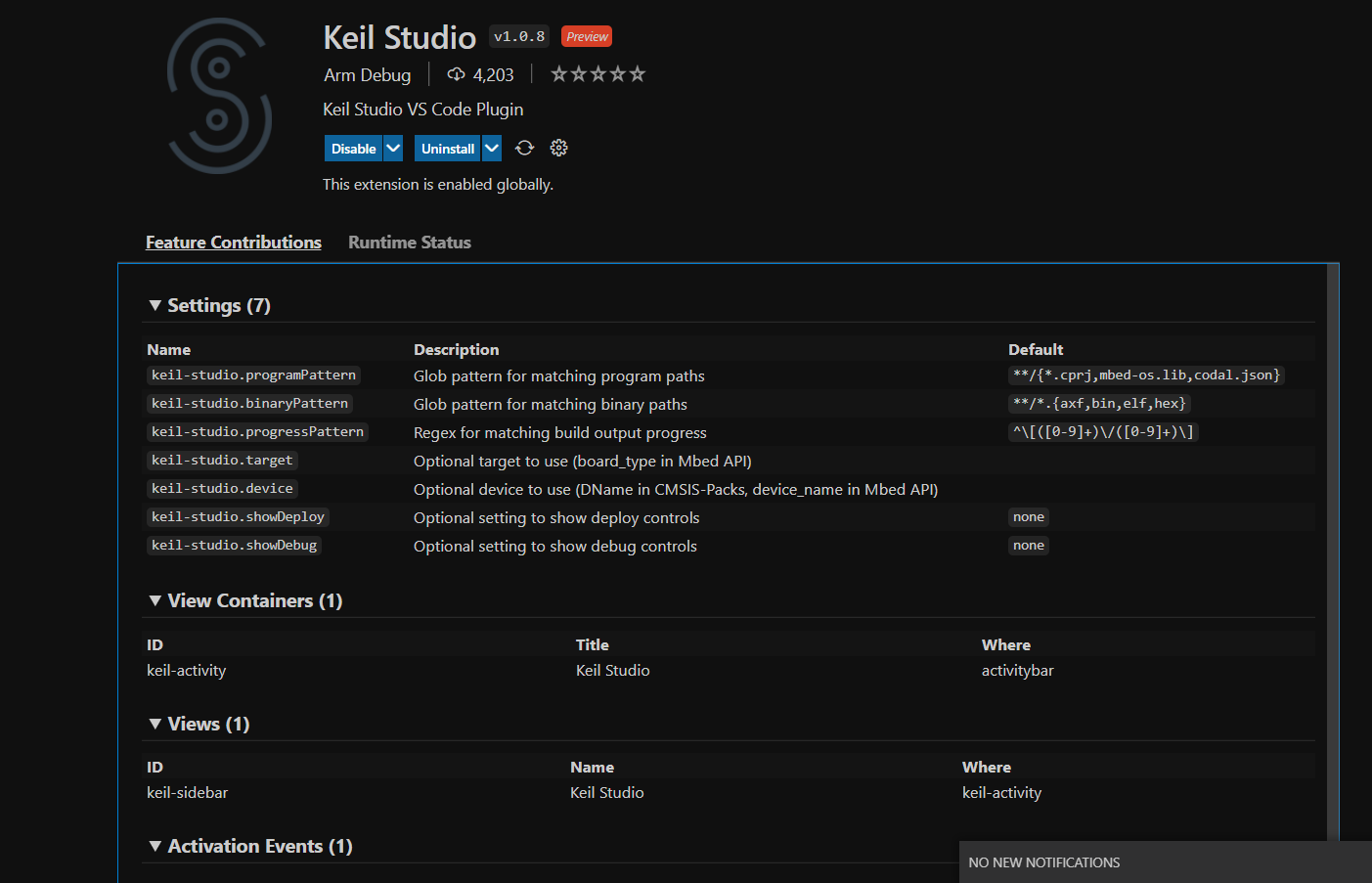Image resolution: width=1372 pixels, height=883 pixels.
Task: Click the Default column header in Settings
Action: point(1036,350)
